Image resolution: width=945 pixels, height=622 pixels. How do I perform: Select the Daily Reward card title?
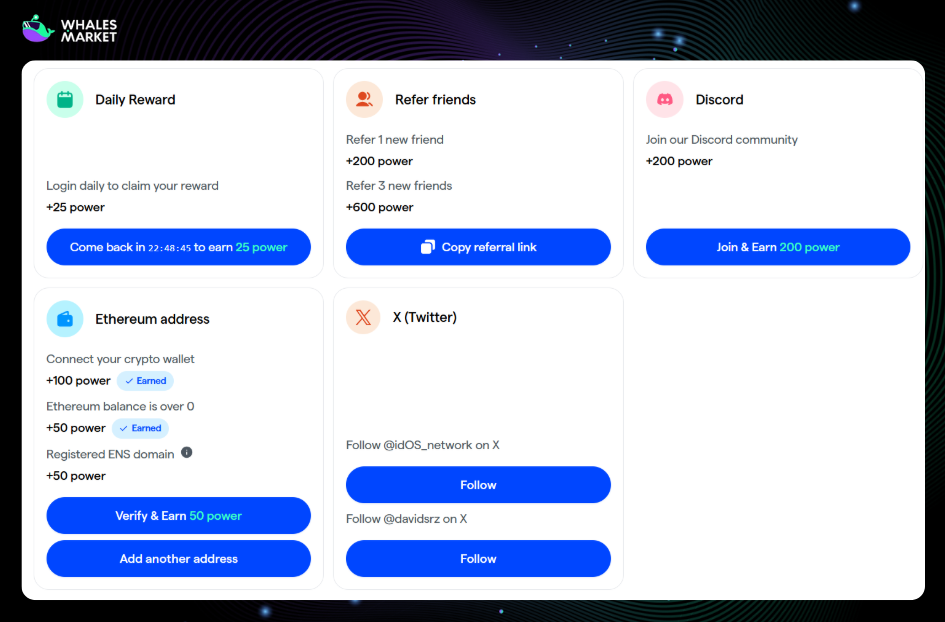135,100
